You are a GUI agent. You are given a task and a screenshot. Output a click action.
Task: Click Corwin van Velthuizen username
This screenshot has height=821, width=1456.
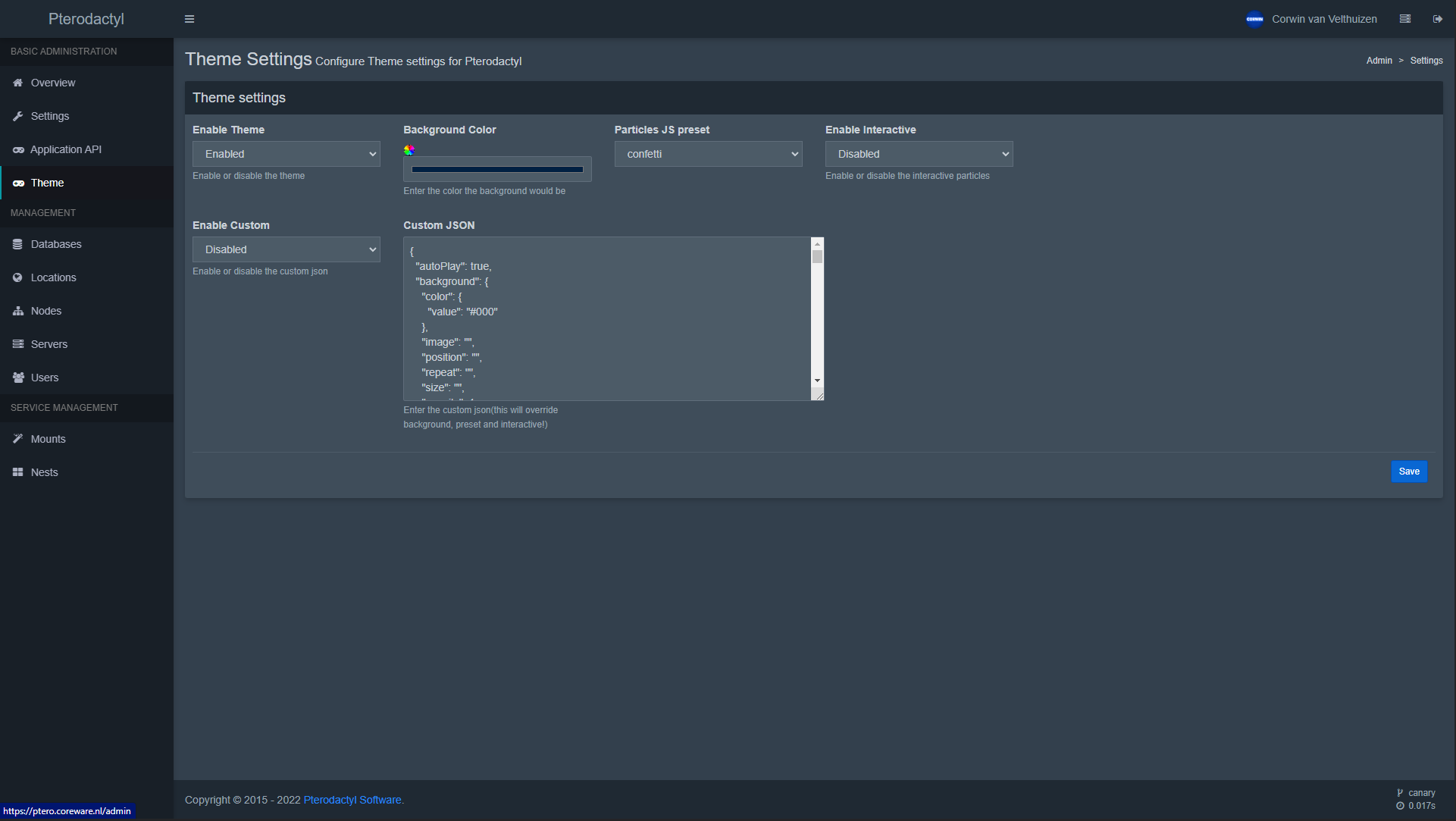pyautogui.click(x=1324, y=19)
